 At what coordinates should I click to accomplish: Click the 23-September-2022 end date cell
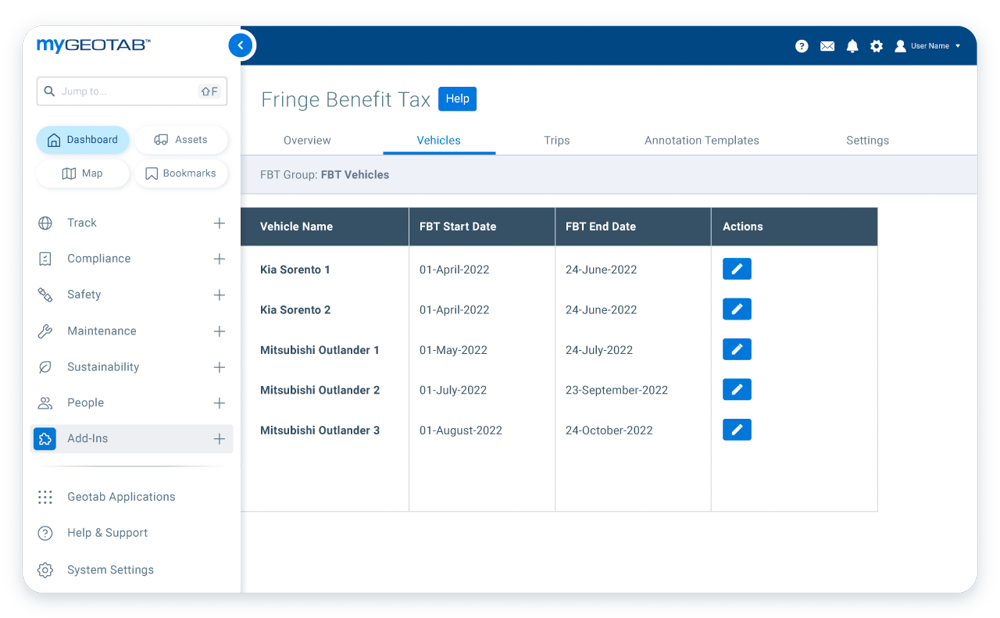tap(617, 390)
